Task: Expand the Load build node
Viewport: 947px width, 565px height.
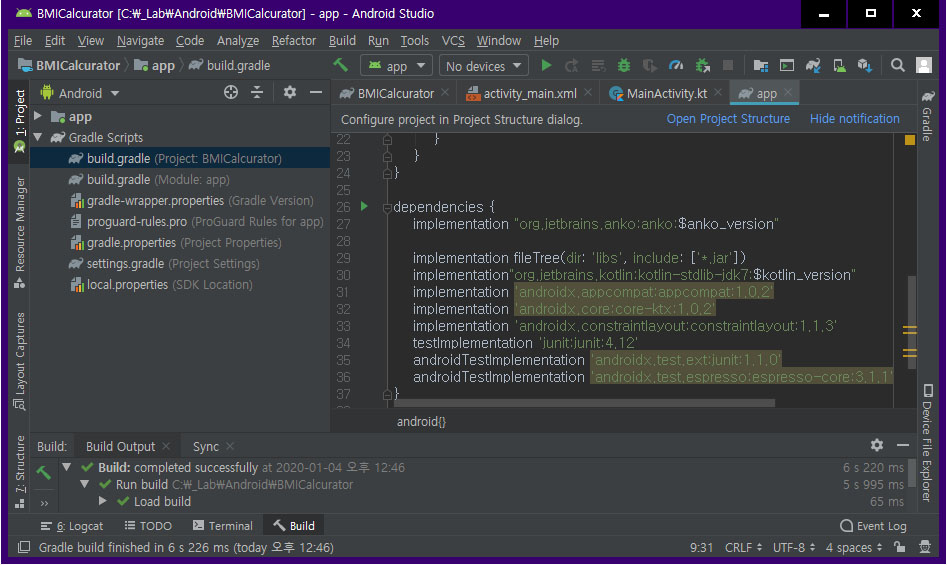Action: (103, 501)
